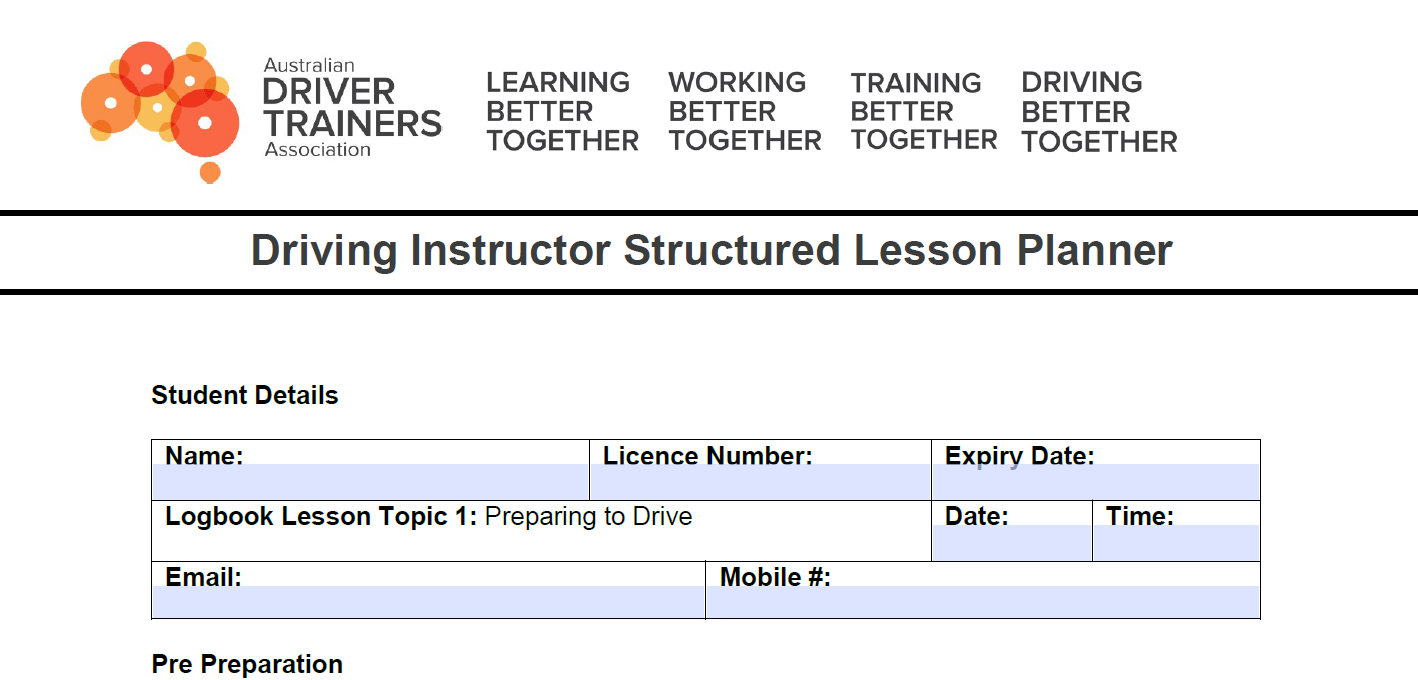Select the DRIVING BETTER TOGETHER slogan

(x=1099, y=112)
